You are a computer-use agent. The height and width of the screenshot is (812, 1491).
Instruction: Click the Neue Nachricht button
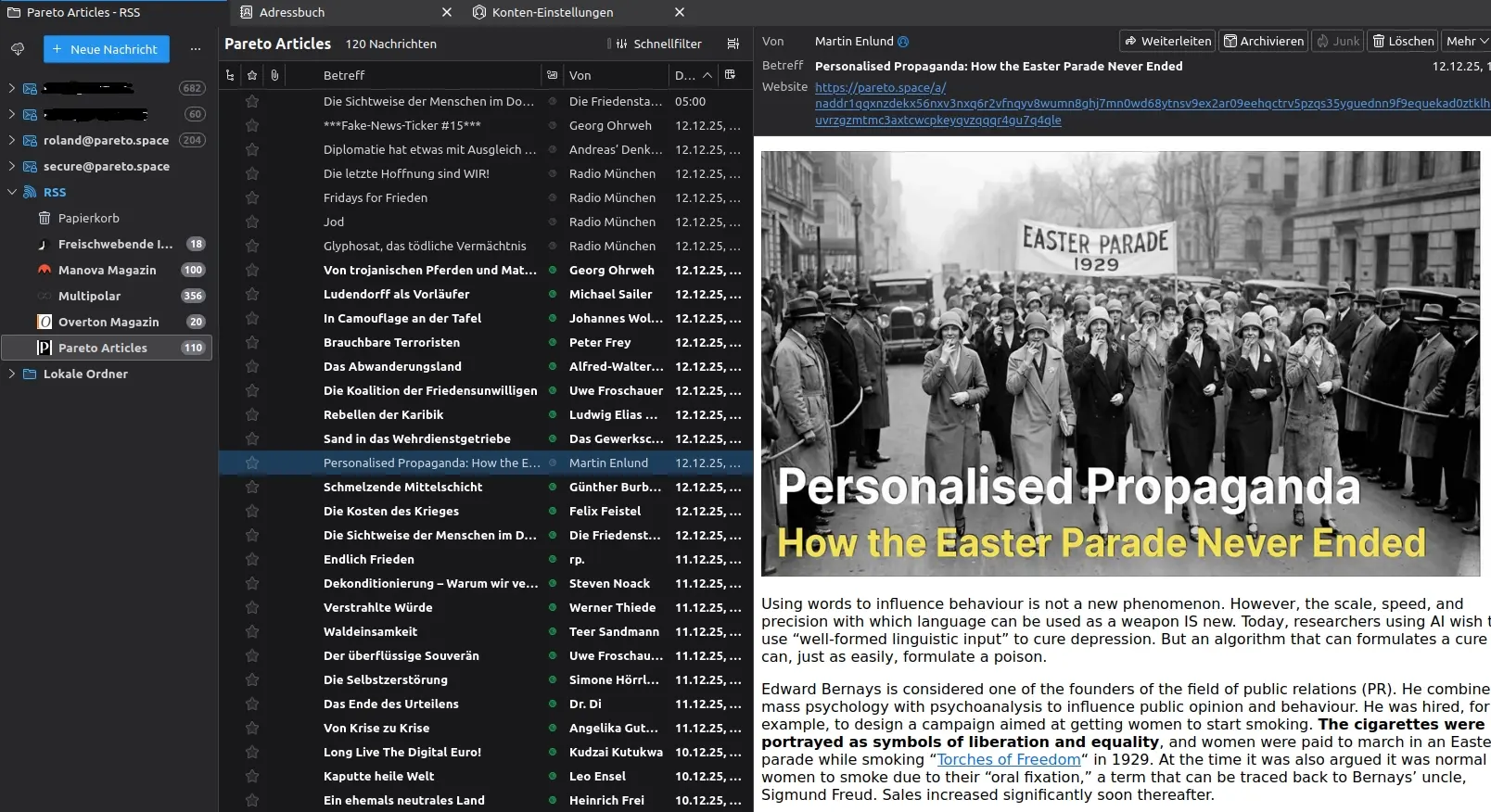[106, 49]
